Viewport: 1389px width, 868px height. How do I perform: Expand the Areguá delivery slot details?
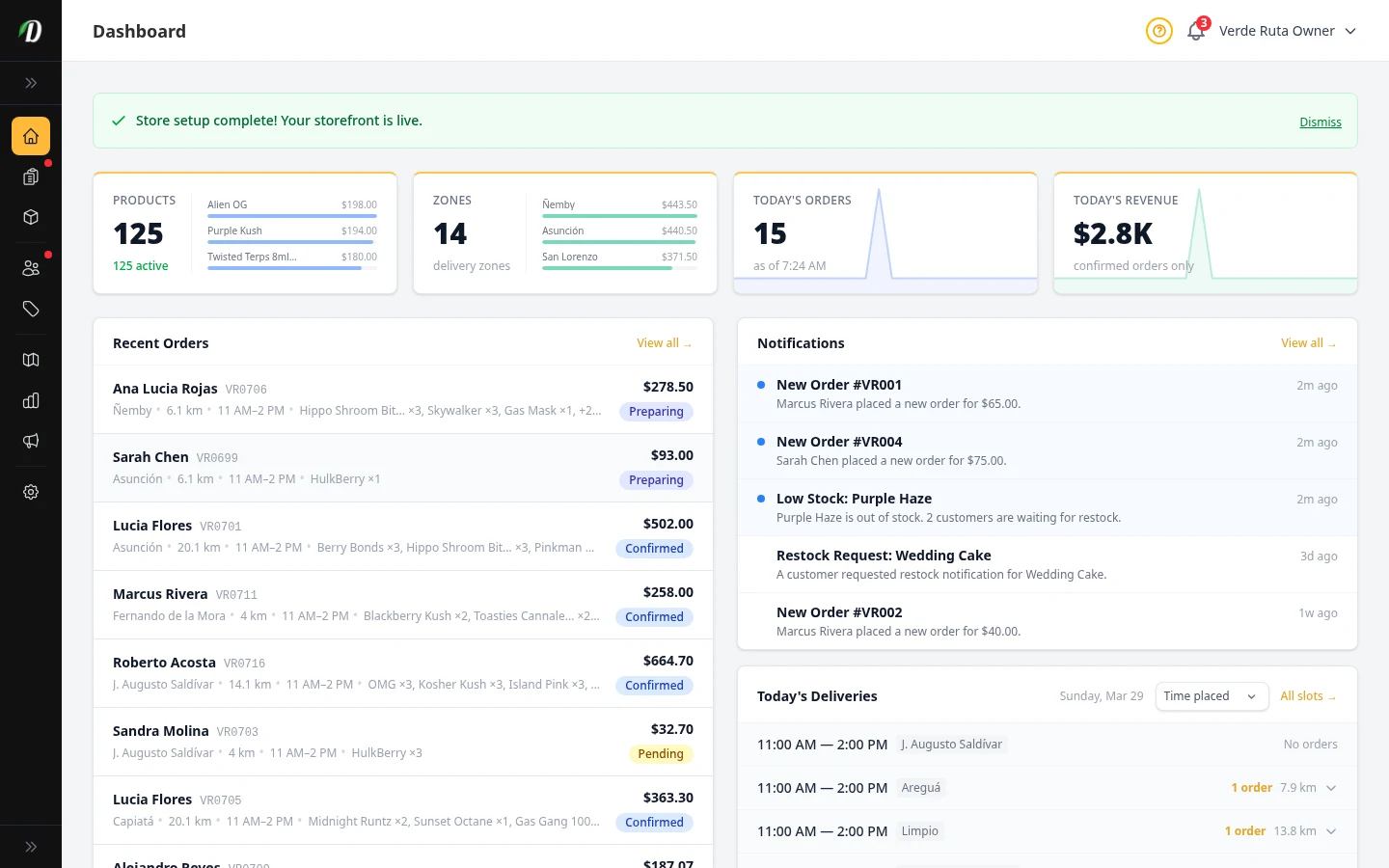point(1331,787)
